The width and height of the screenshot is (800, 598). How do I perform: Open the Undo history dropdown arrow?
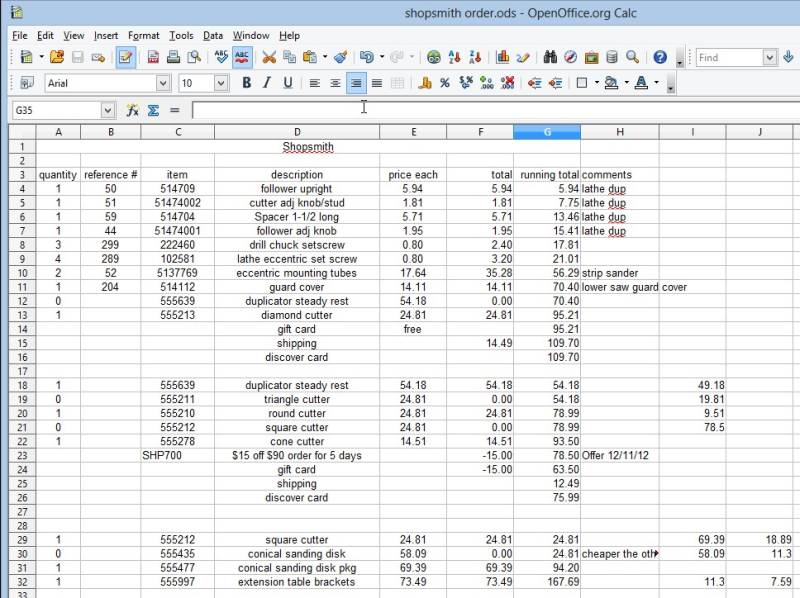pos(382,57)
